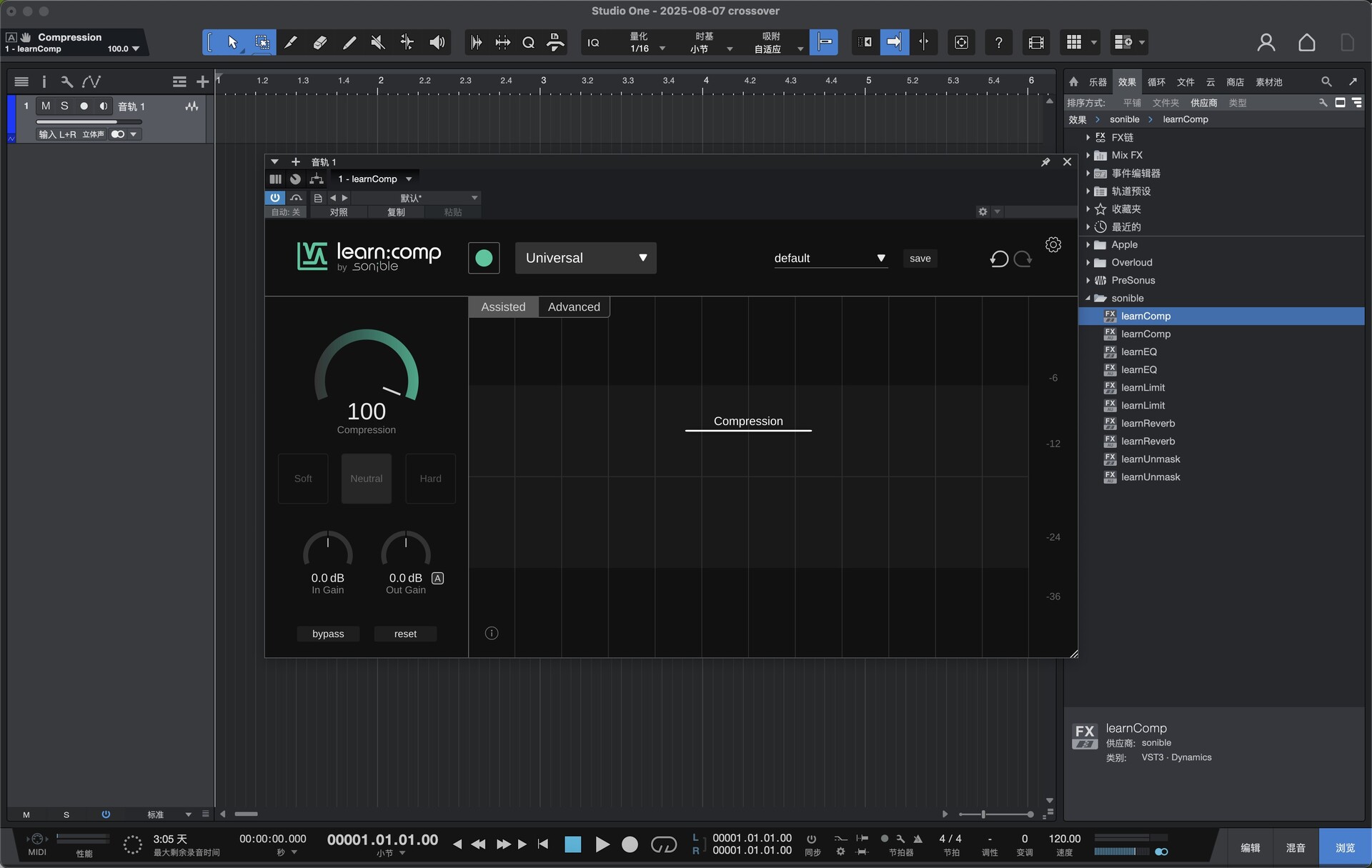Start playback with the play button
Image resolution: width=1372 pixels, height=868 pixels.
pos(602,844)
